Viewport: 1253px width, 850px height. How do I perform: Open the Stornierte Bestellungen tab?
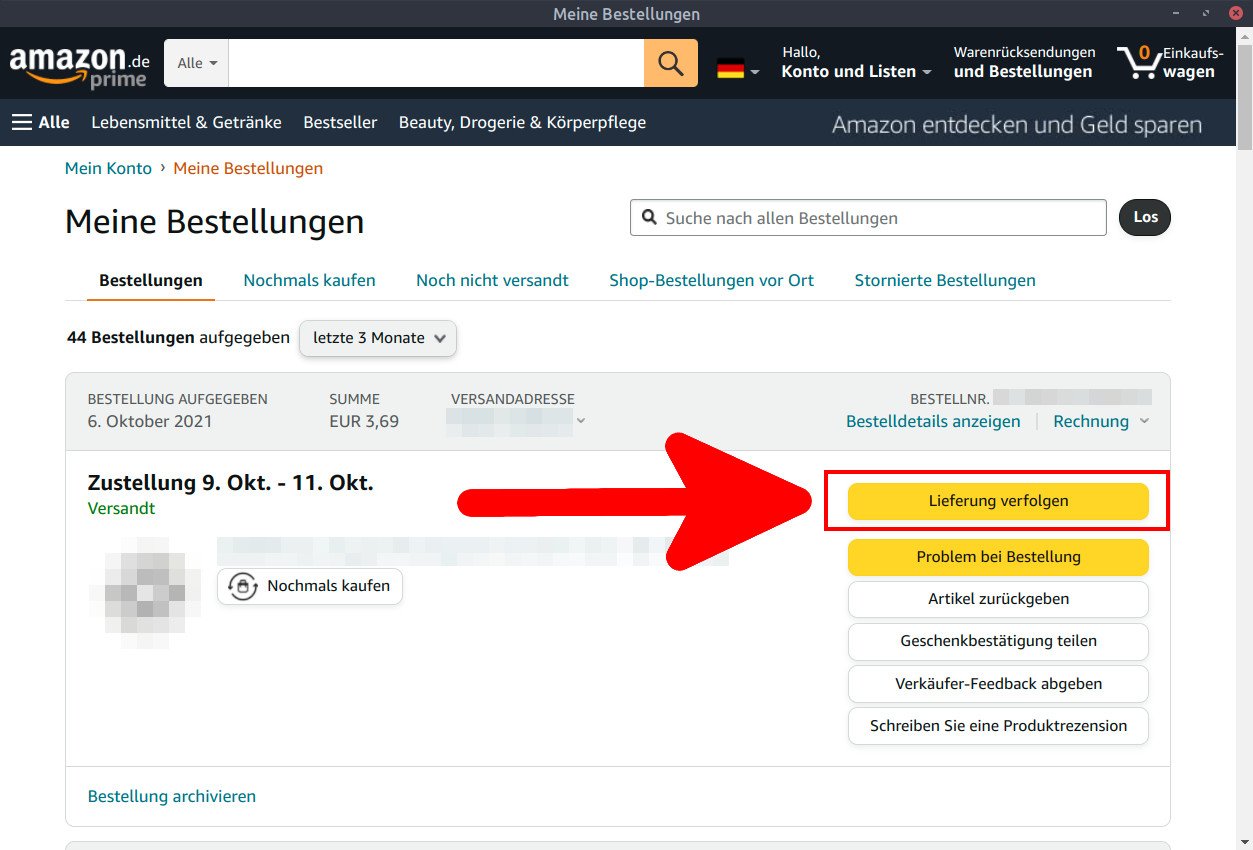[945, 280]
